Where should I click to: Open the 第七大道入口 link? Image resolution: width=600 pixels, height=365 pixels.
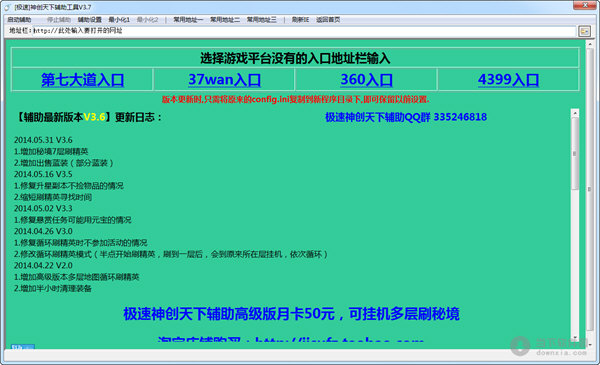82,80
